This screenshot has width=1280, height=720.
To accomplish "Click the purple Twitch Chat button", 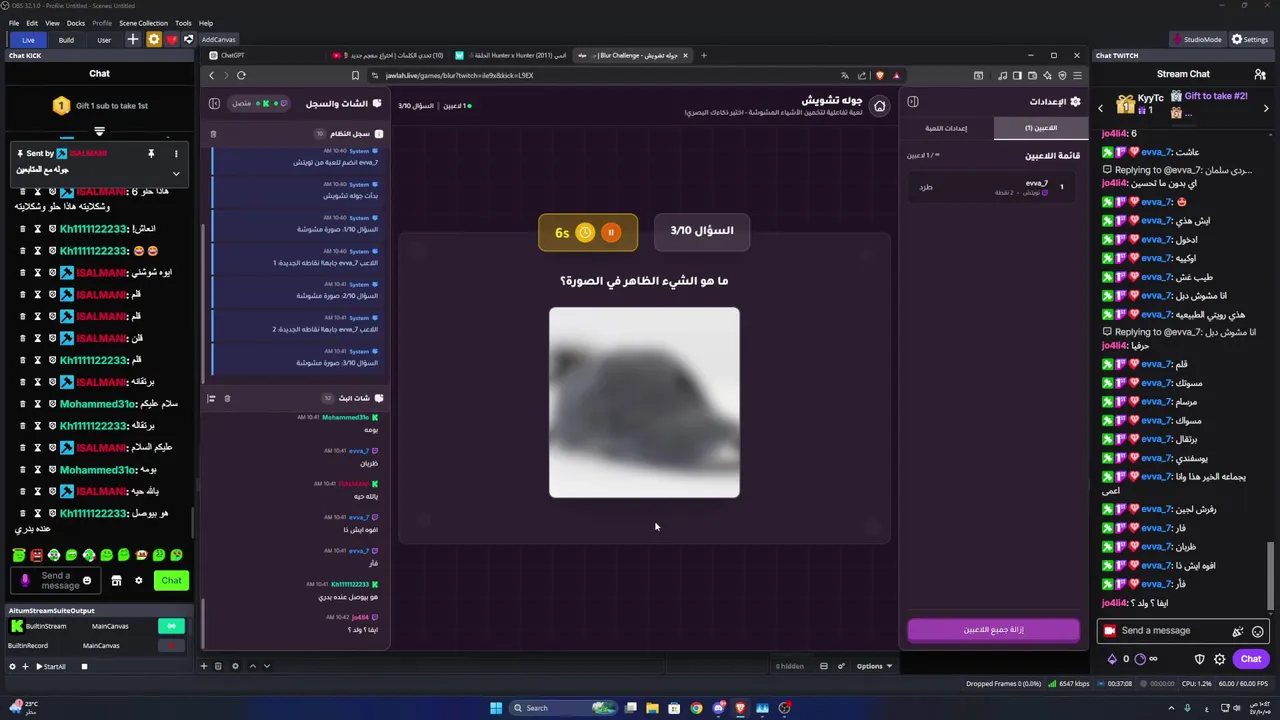I will [1251, 659].
